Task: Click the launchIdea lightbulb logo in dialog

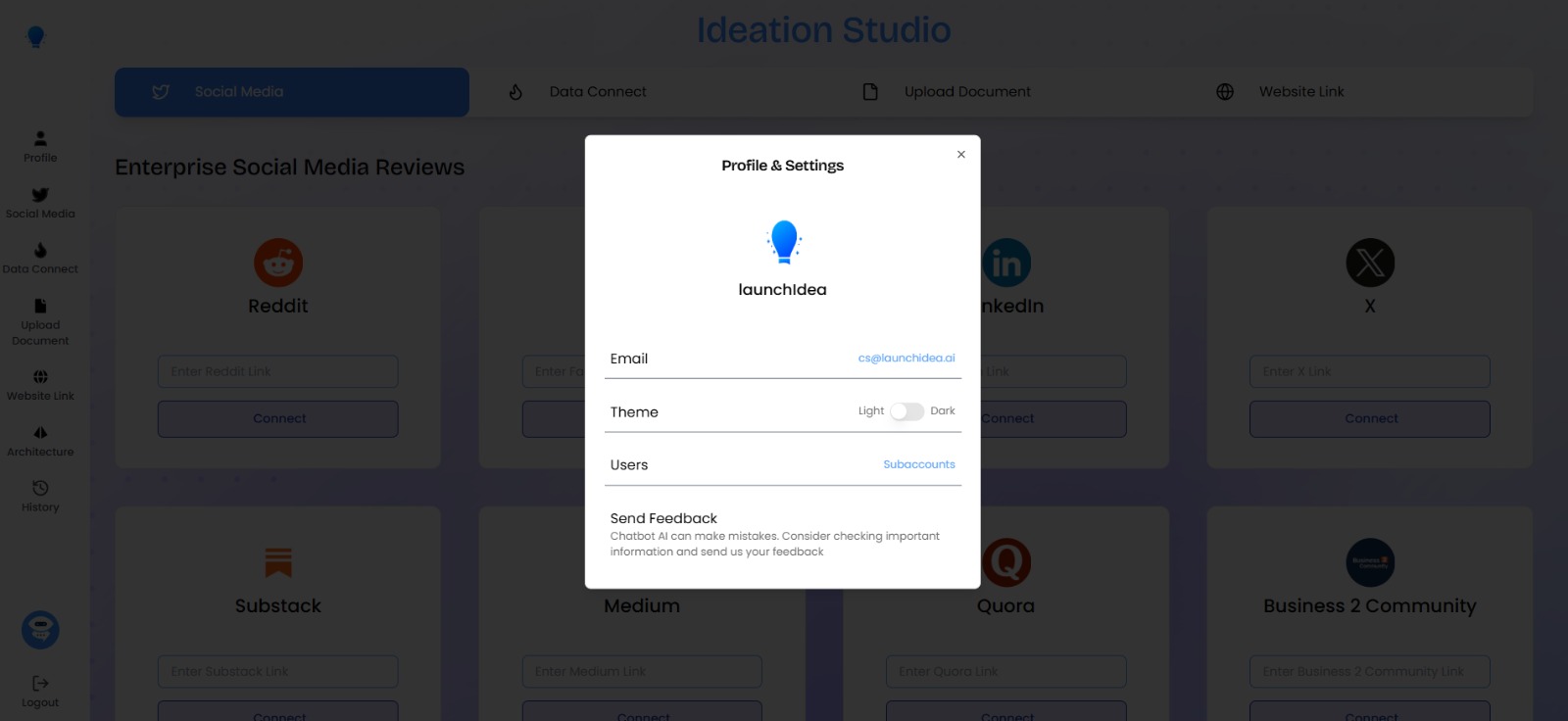Action: pos(783,242)
